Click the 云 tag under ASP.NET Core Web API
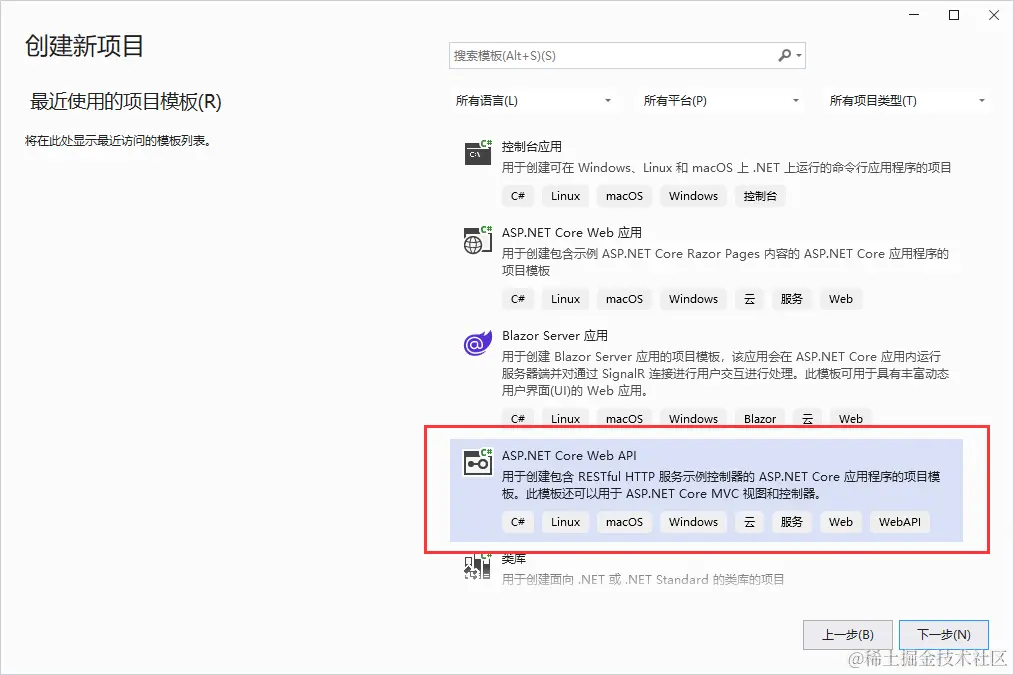 (750, 522)
